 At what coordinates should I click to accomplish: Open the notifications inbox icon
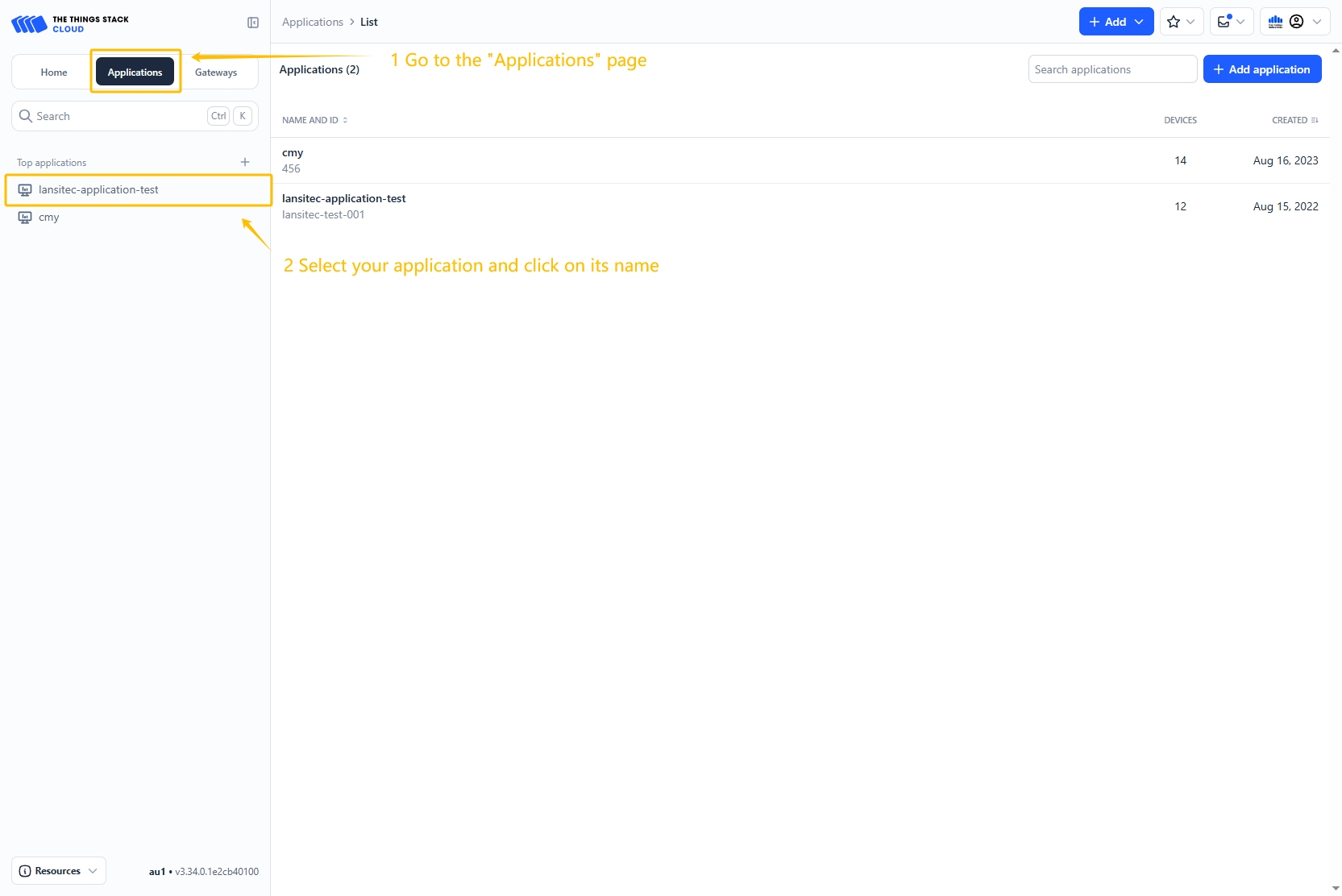tap(1231, 22)
